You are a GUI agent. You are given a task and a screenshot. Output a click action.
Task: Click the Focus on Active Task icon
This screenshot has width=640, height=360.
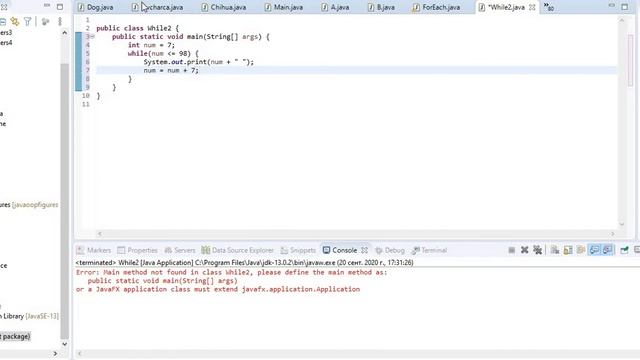coord(45,21)
